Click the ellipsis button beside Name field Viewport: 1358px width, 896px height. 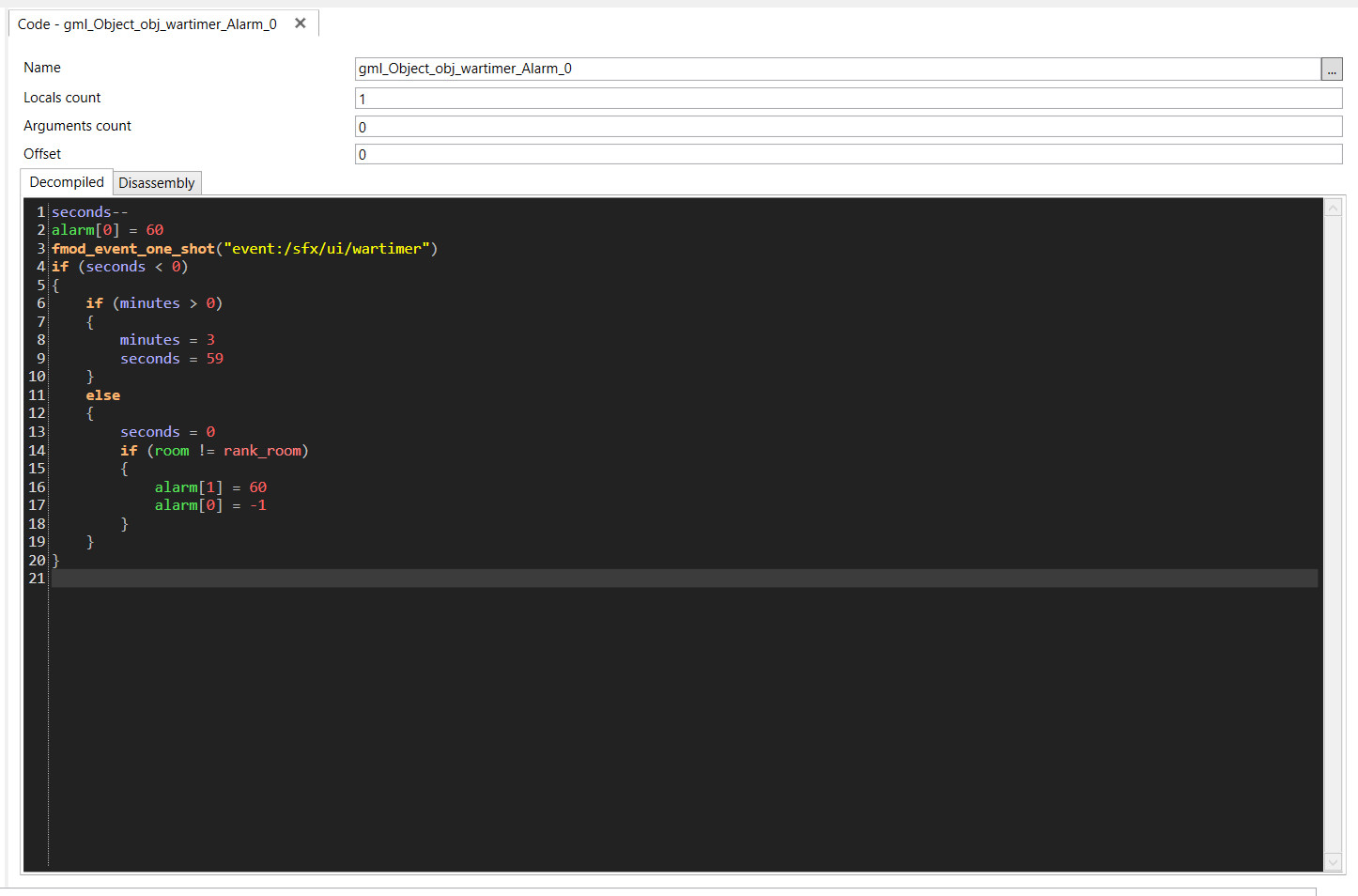point(1331,70)
